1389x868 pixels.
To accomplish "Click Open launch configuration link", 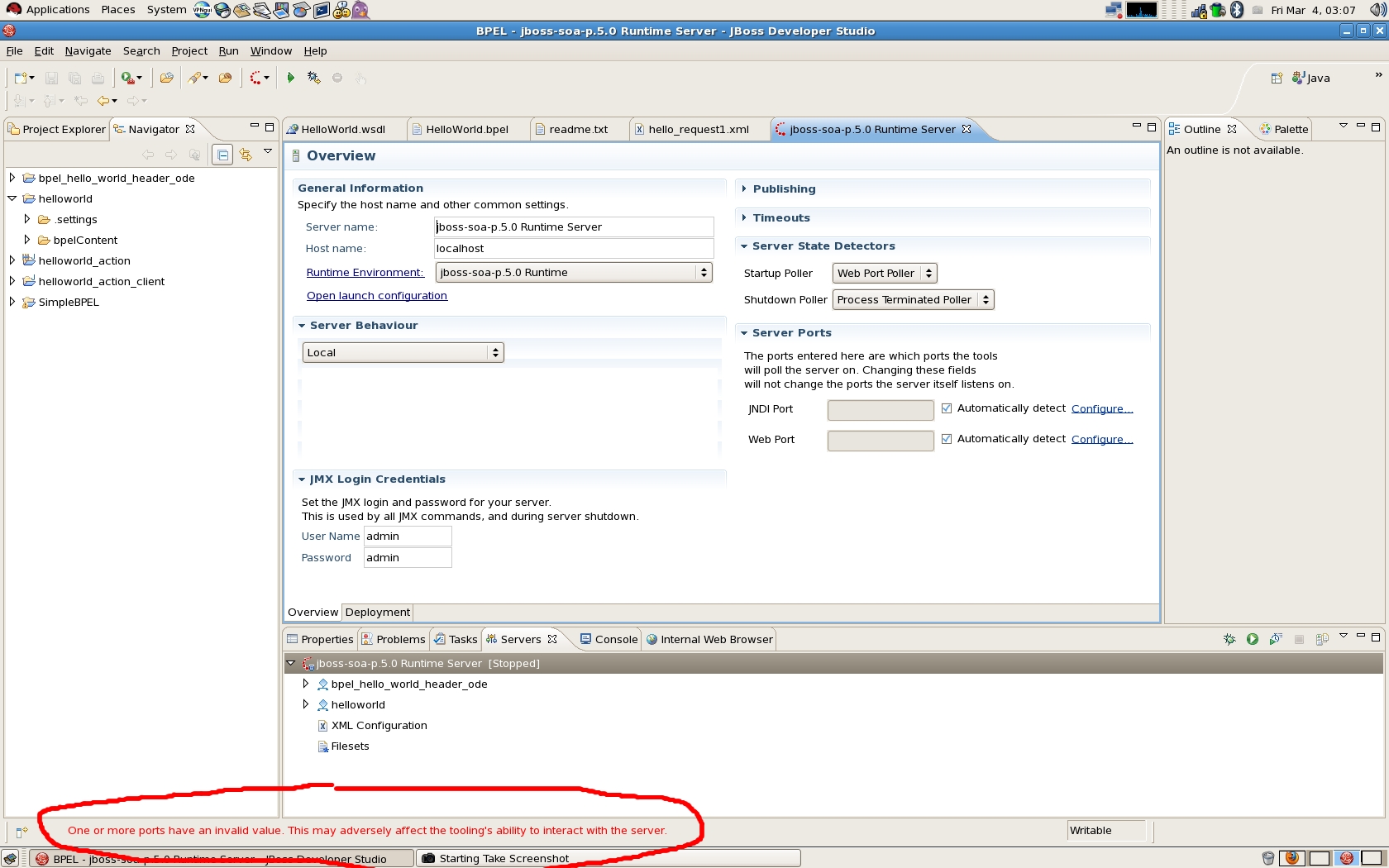I will click(x=377, y=296).
